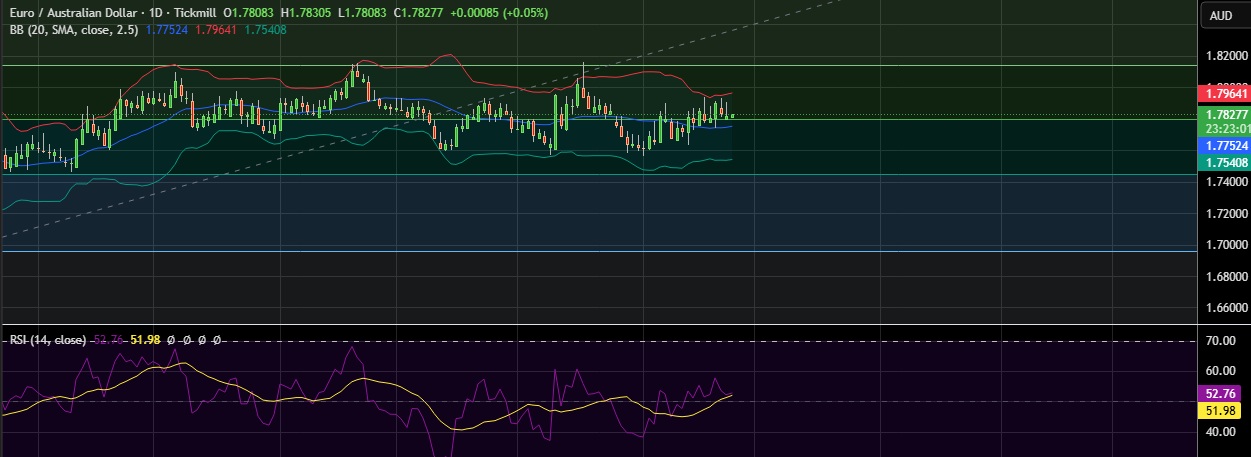The width and height of the screenshot is (1251, 457).
Task: Click the yellow 51.98 value in RSI legend
Action: click(x=145, y=340)
